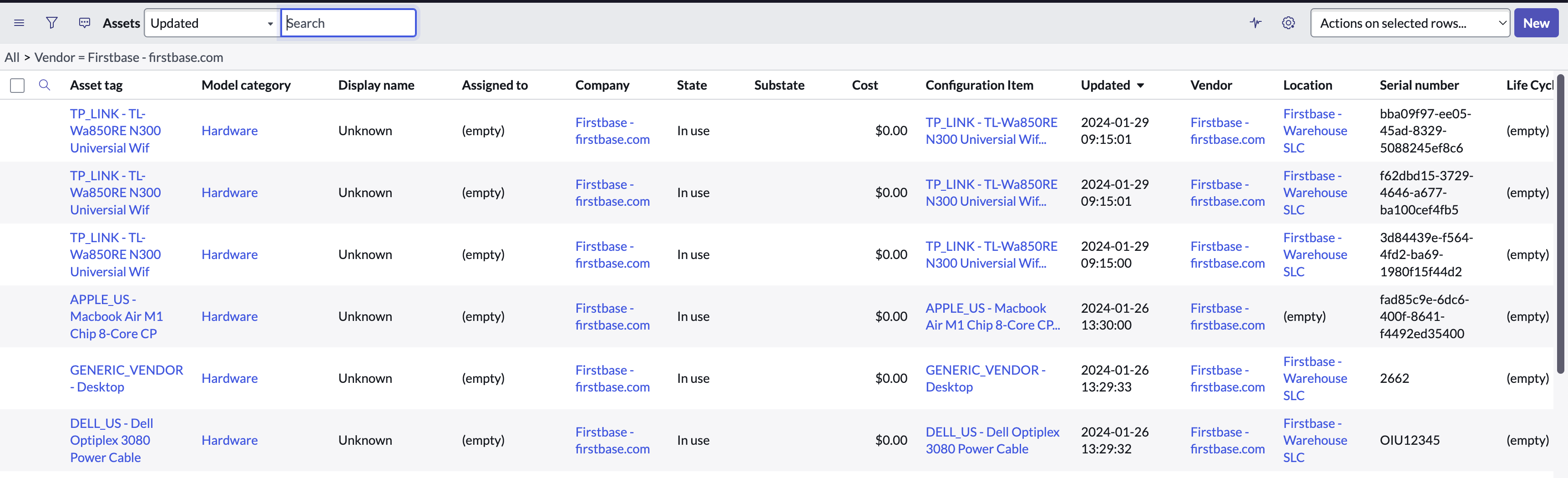Open the GENERIC_VENDOR - Desktop asset tag

pyautogui.click(x=126, y=379)
